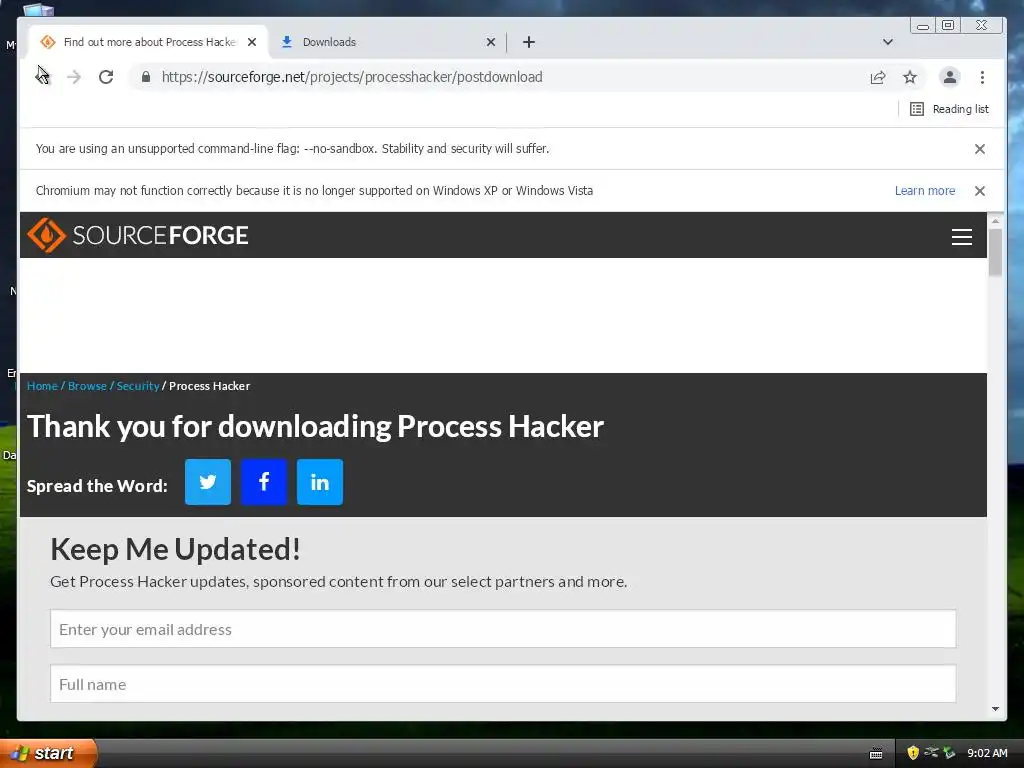
Task: Close the Process Hacker tab
Action: (252, 42)
